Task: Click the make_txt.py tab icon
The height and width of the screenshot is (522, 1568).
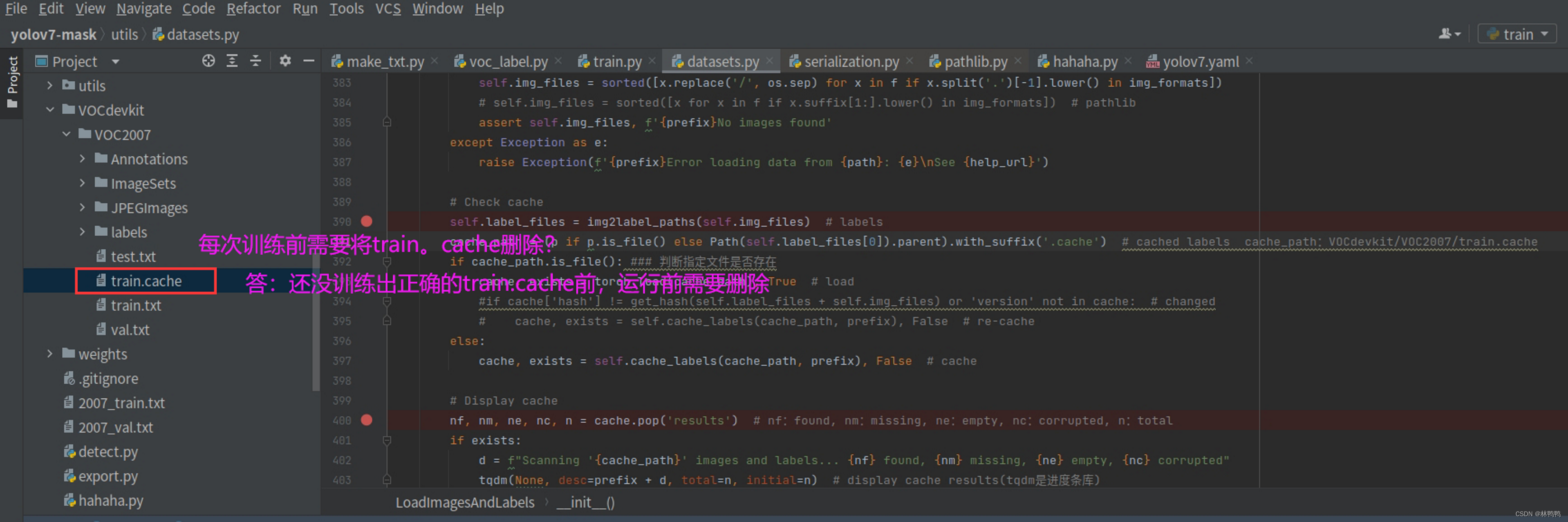Action: [x=337, y=61]
